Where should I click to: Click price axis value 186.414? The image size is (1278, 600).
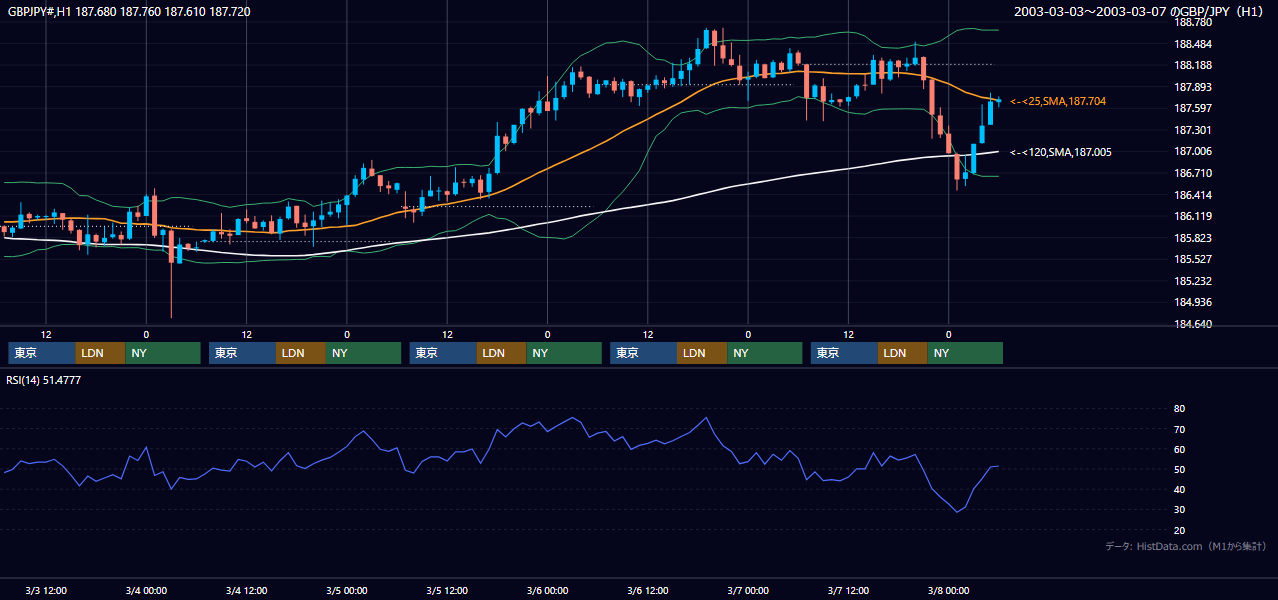click(x=1193, y=195)
